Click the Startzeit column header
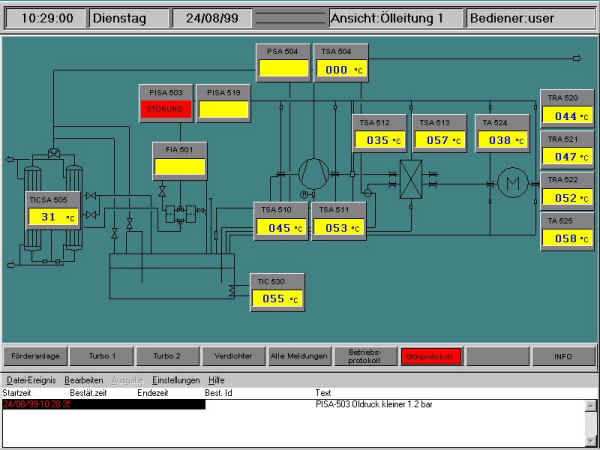 [x=17, y=393]
